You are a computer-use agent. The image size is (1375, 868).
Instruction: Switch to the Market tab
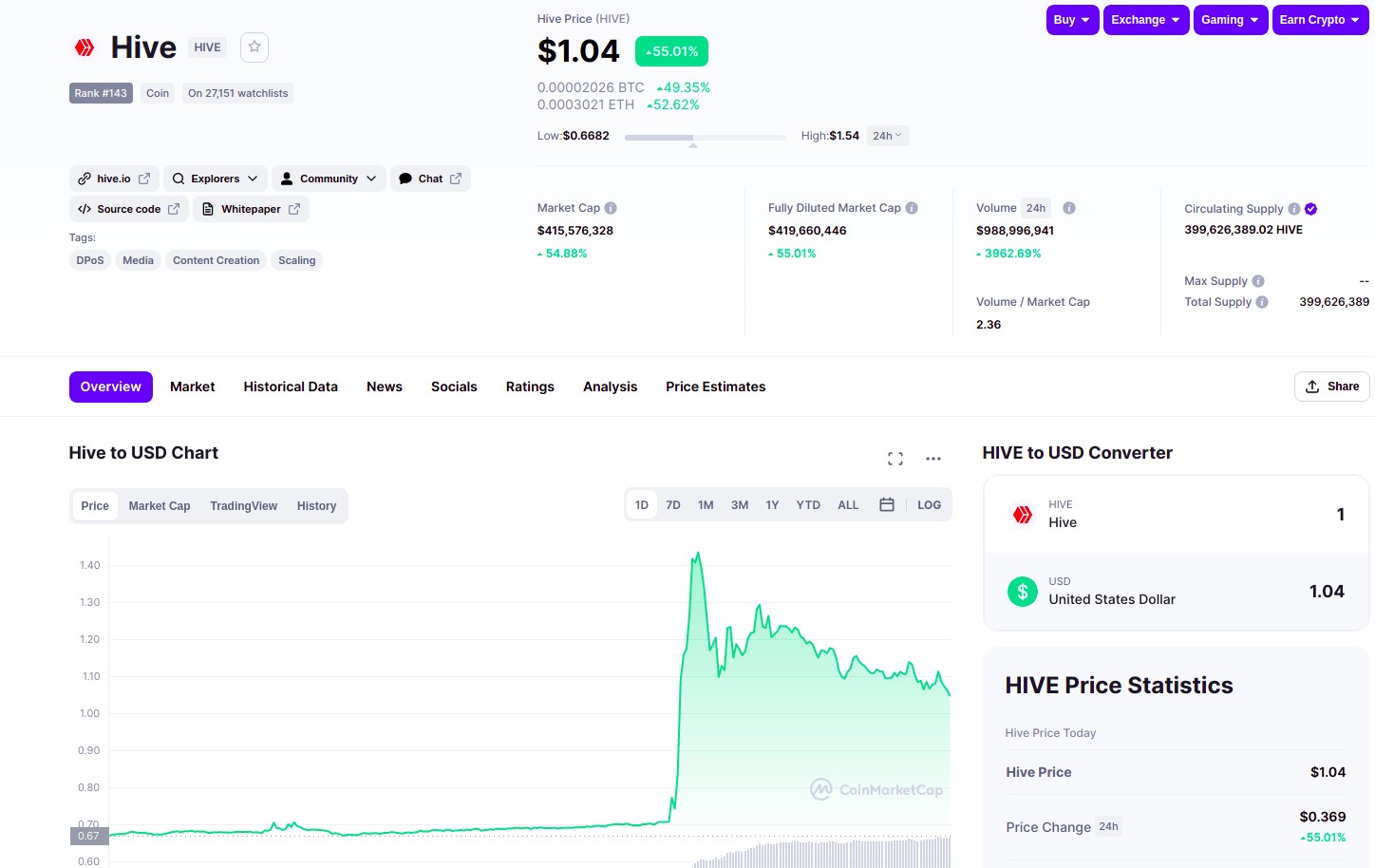point(193,387)
